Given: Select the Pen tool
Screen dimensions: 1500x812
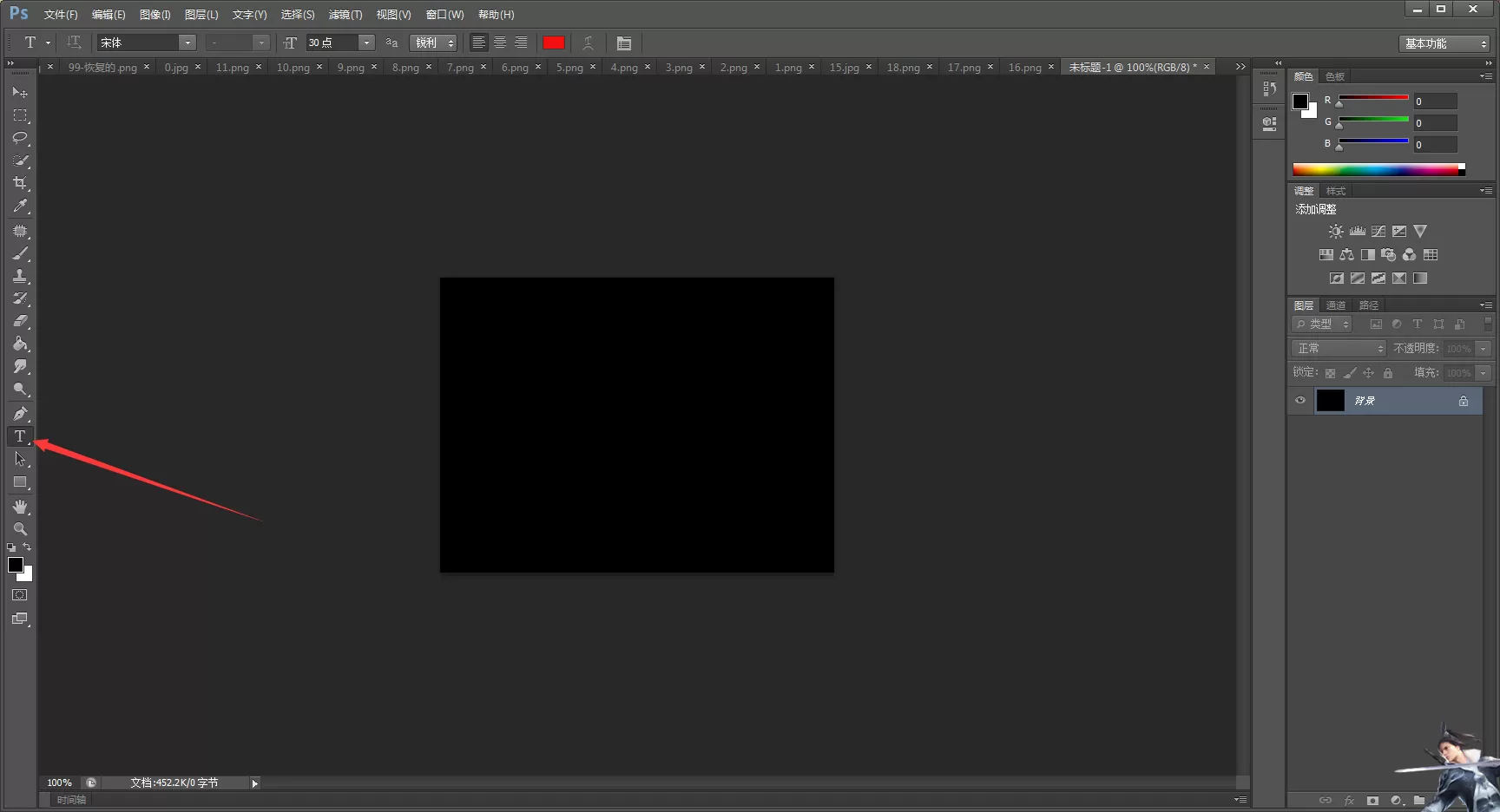Looking at the screenshot, I should pos(20,414).
